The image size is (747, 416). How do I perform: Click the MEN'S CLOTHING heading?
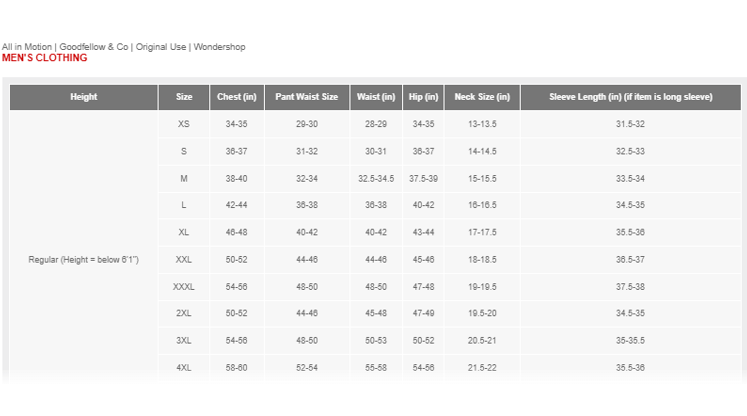[44, 58]
